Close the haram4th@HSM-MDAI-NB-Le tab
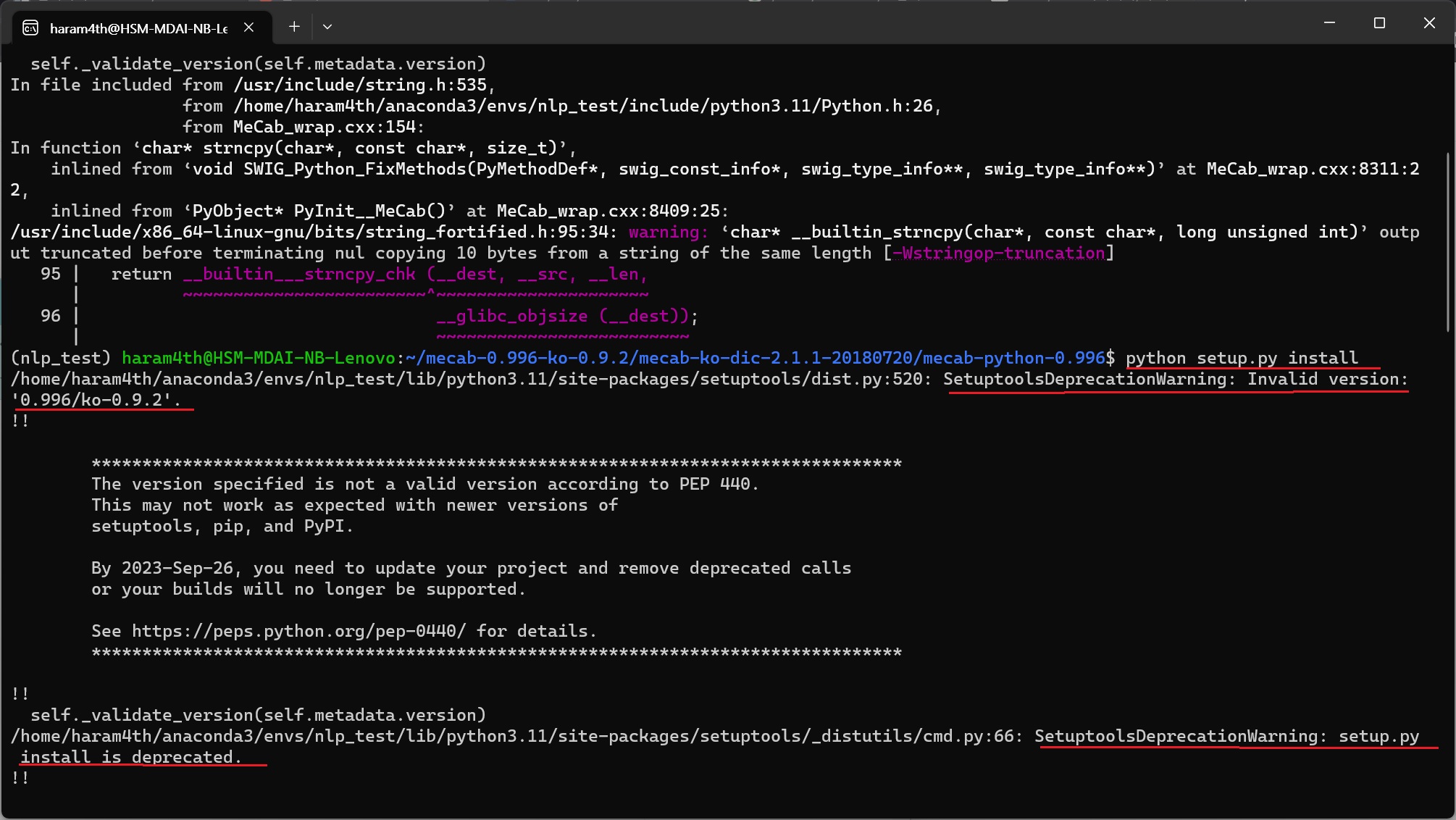 click(248, 27)
